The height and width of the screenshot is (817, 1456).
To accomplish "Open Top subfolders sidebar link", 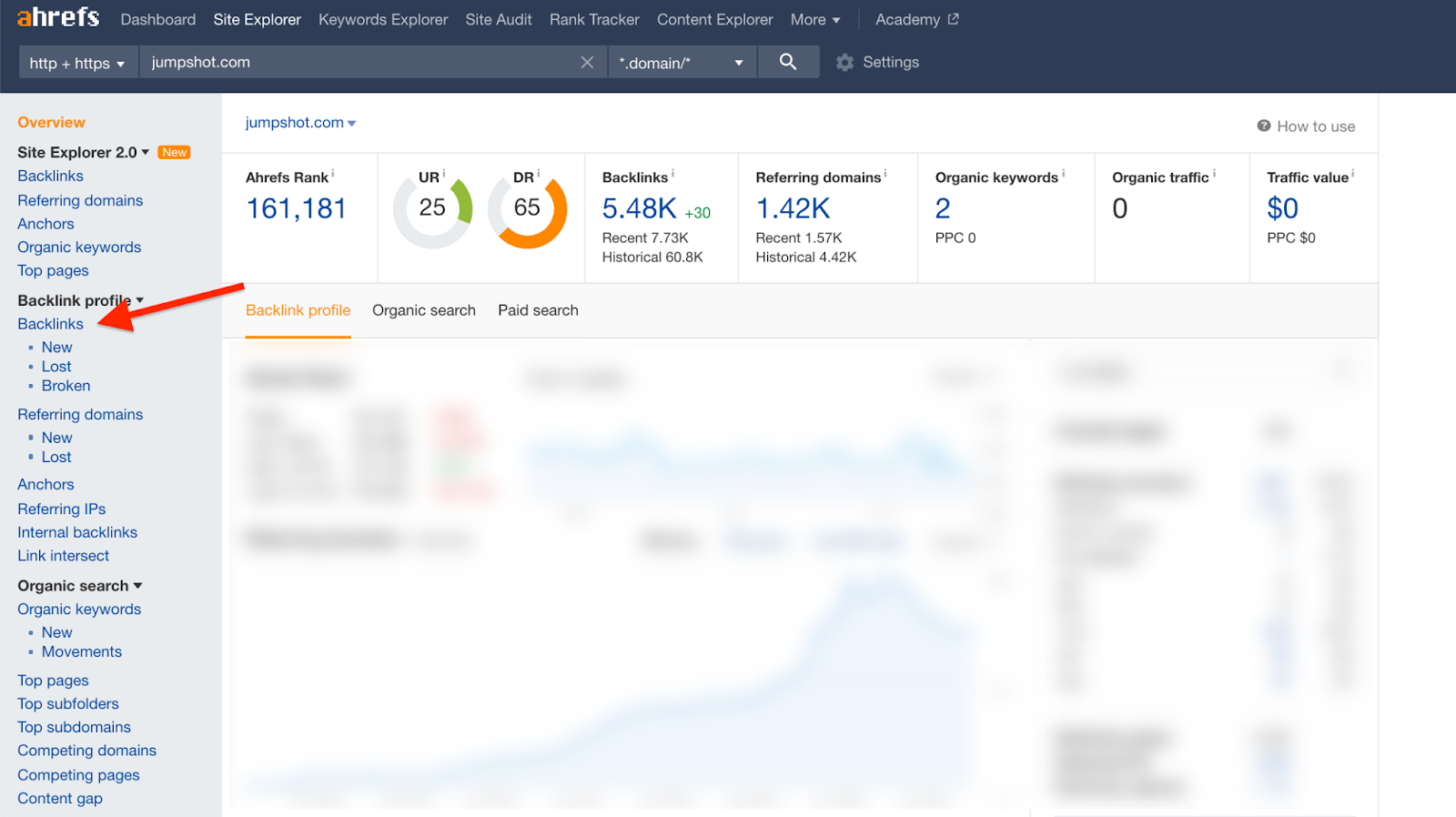I will [67, 703].
